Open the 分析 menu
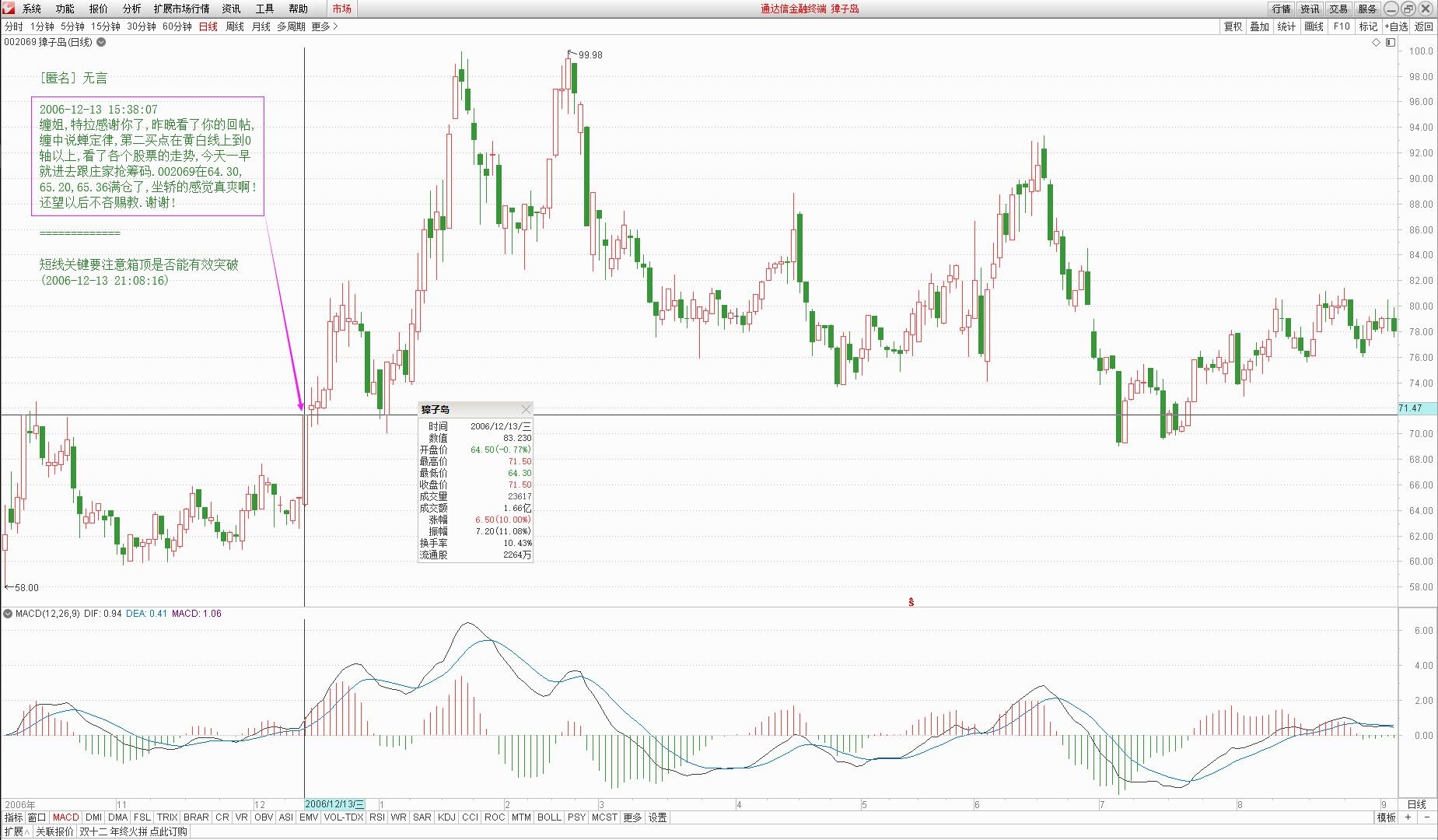Screen dimensions: 1438x840 tap(131, 9)
